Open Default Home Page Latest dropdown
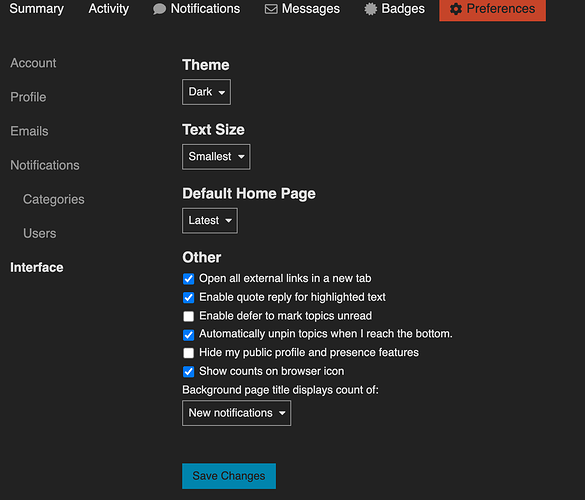 click(210, 221)
